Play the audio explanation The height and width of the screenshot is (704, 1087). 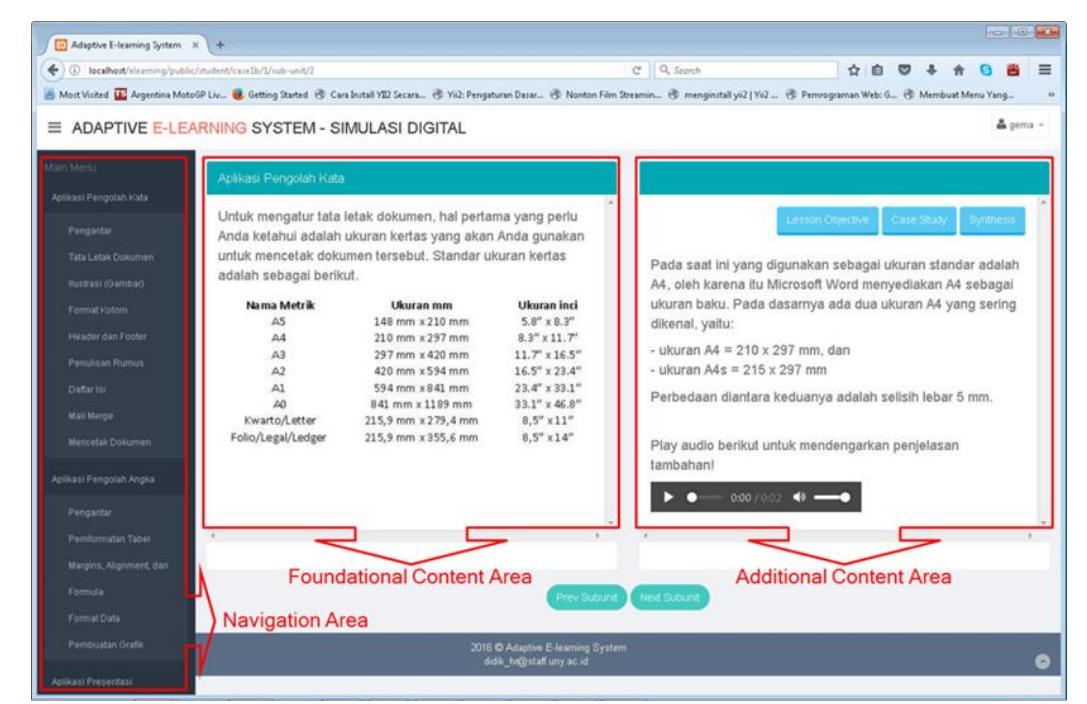(667, 497)
